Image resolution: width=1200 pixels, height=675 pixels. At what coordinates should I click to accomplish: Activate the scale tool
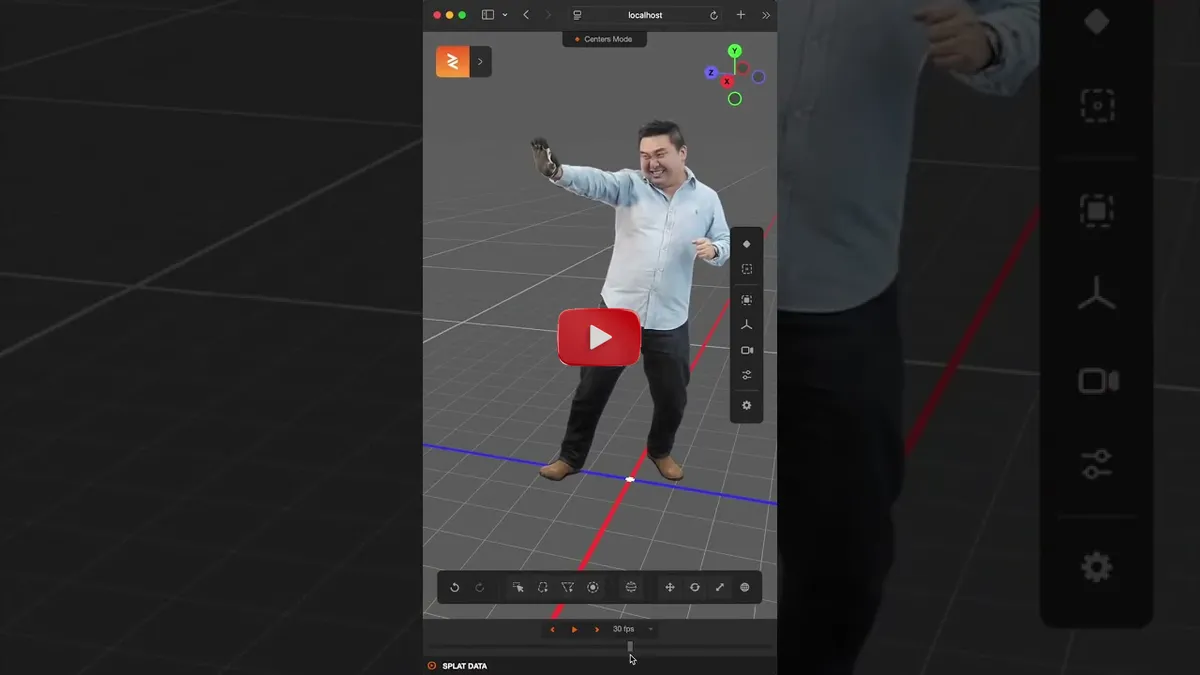(720, 587)
